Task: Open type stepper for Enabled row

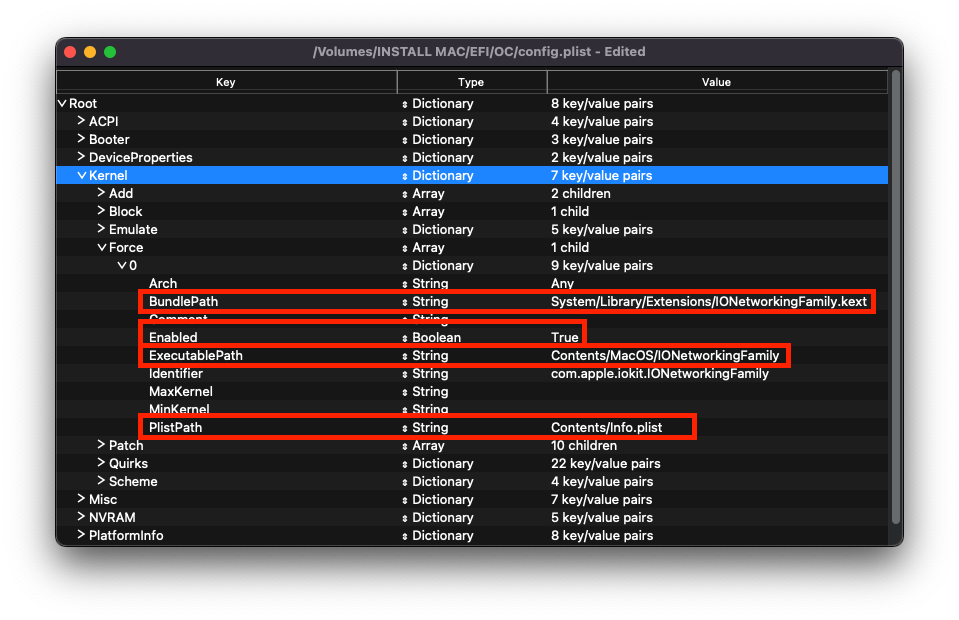Action: point(405,338)
